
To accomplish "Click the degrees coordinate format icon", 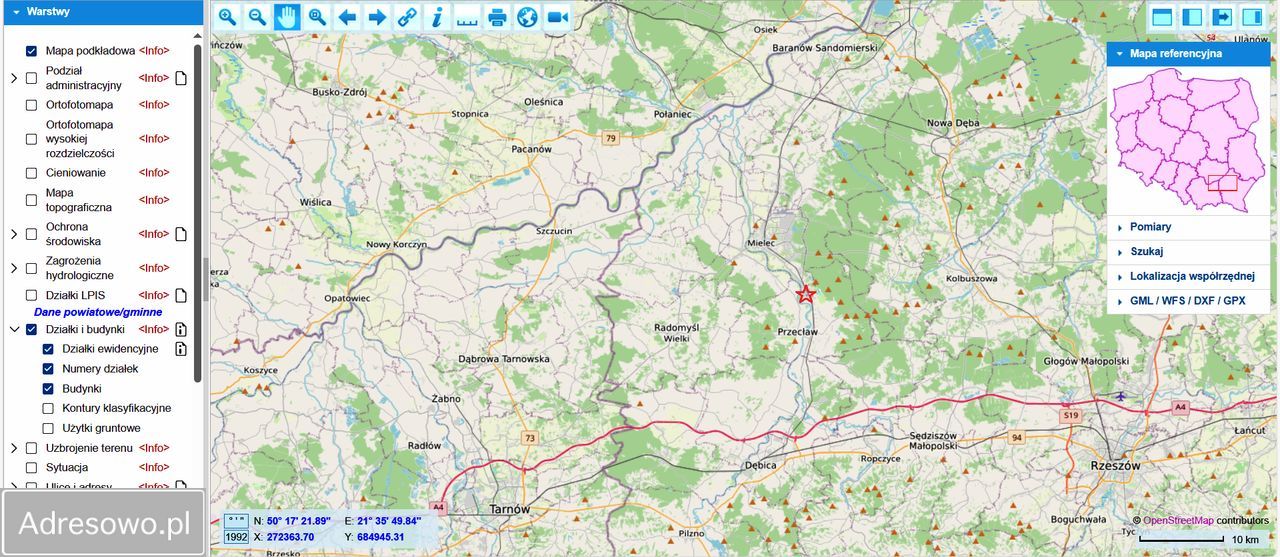I will [236, 521].
